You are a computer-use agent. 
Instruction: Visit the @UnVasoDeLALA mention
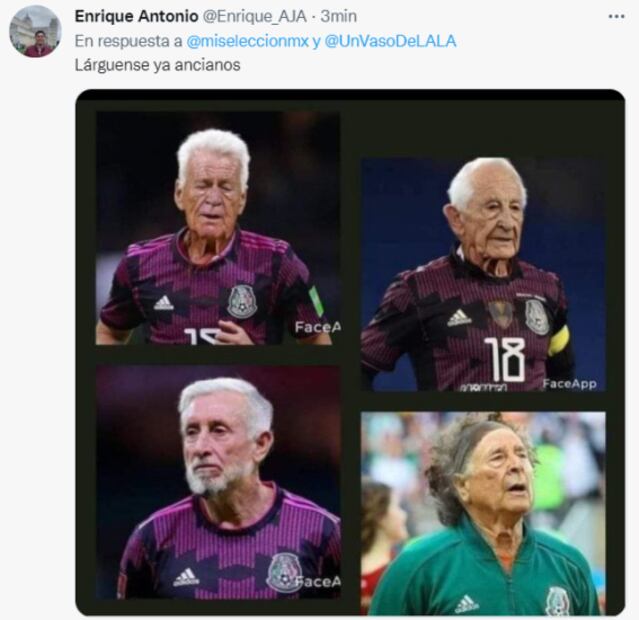379,40
